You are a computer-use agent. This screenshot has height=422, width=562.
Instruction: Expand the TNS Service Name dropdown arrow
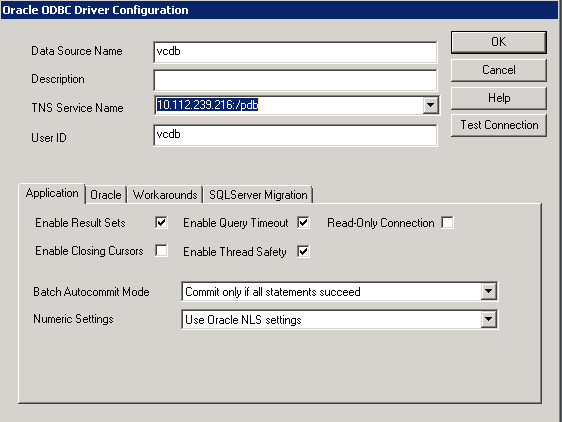coord(430,105)
